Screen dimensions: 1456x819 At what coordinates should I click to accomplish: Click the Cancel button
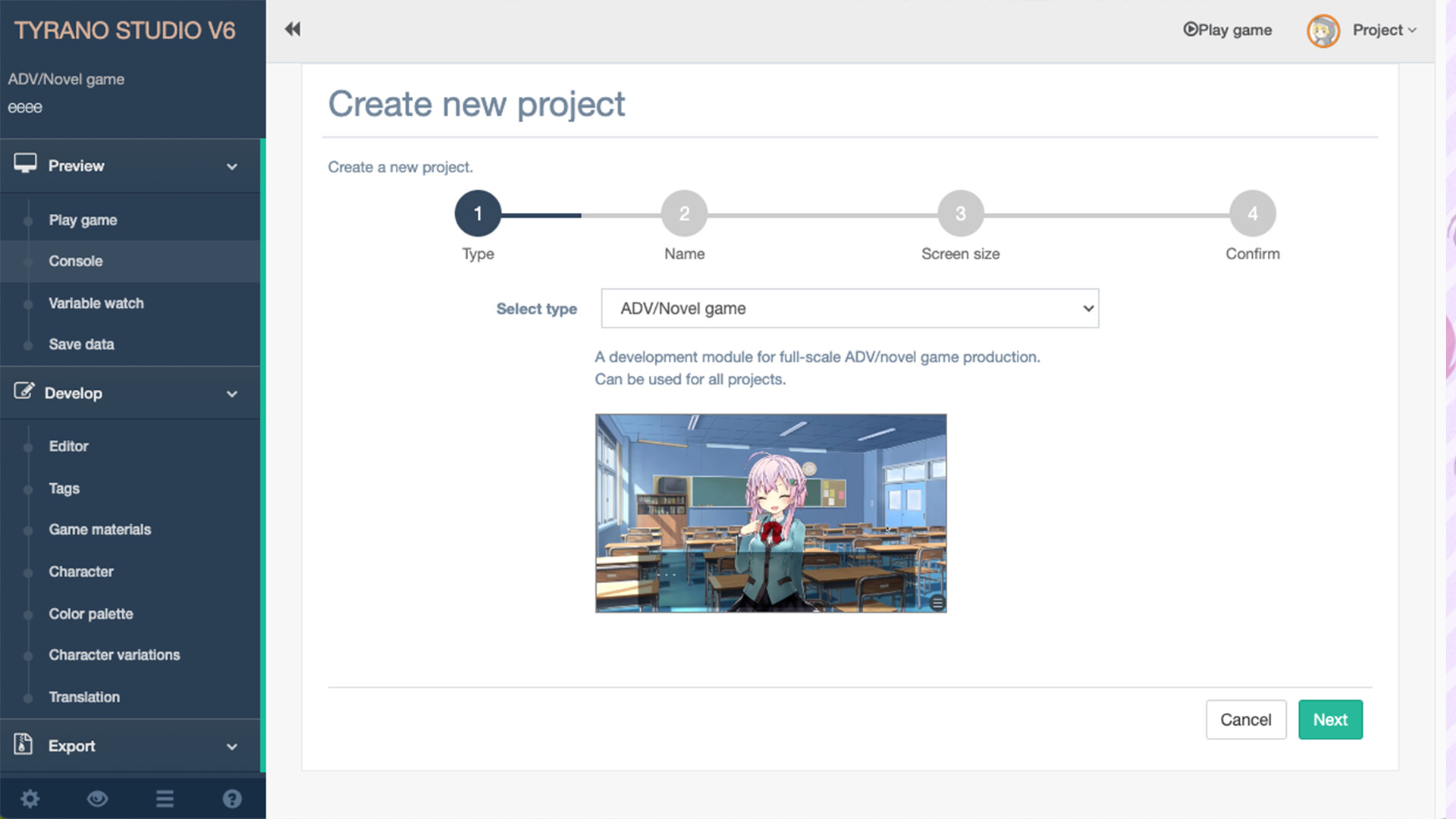point(1246,719)
